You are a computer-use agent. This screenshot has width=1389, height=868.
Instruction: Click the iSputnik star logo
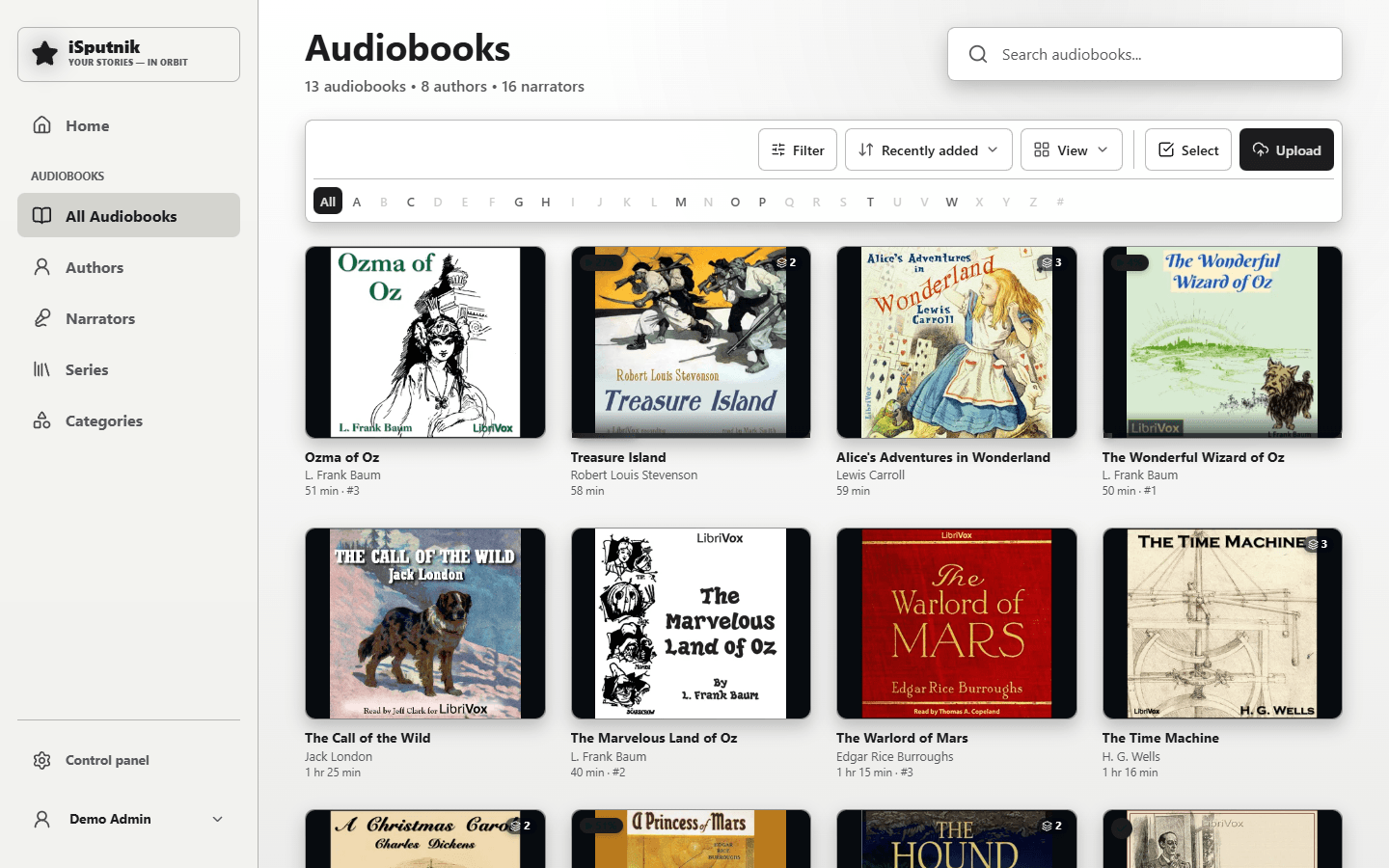[x=44, y=53]
